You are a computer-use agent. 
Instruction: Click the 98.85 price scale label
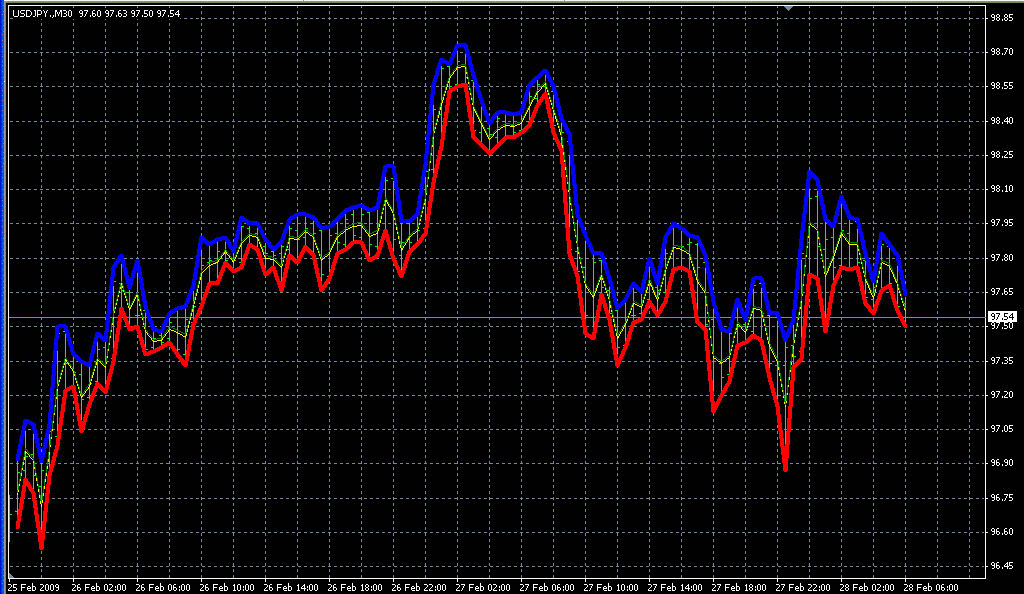pos(1001,18)
